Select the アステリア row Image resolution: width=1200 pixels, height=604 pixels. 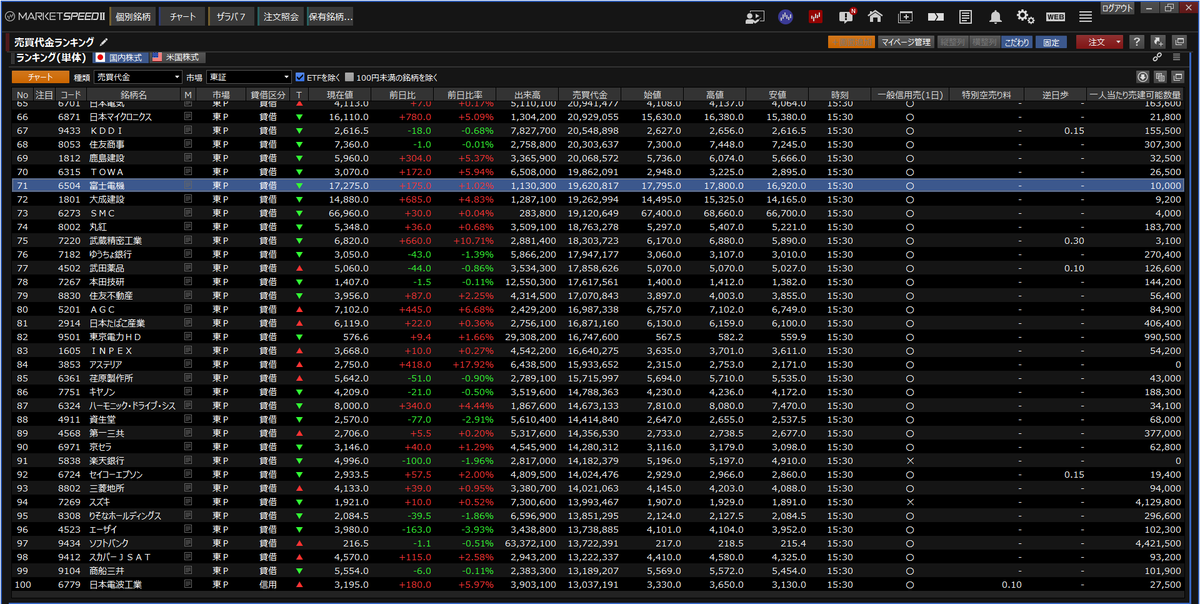coord(600,364)
